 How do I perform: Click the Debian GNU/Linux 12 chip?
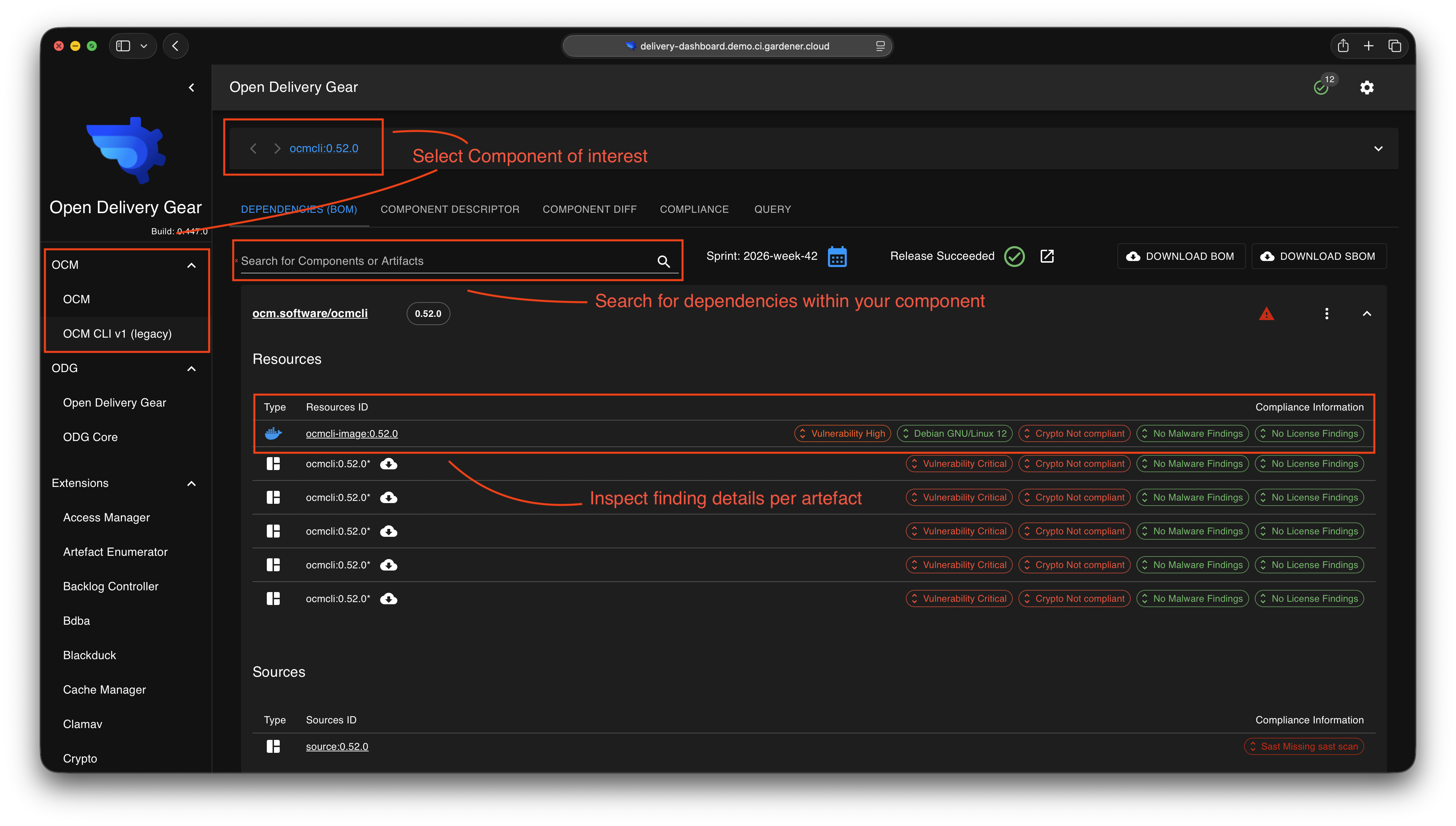point(954,433)
